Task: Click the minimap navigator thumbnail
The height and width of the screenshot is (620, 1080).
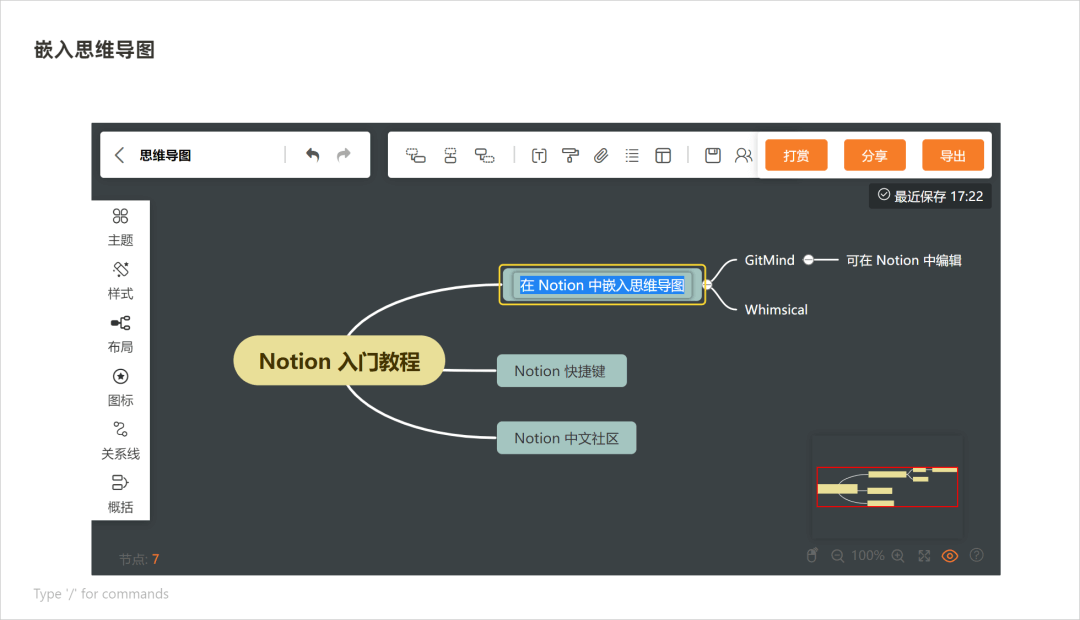Action: pos(887,486)
